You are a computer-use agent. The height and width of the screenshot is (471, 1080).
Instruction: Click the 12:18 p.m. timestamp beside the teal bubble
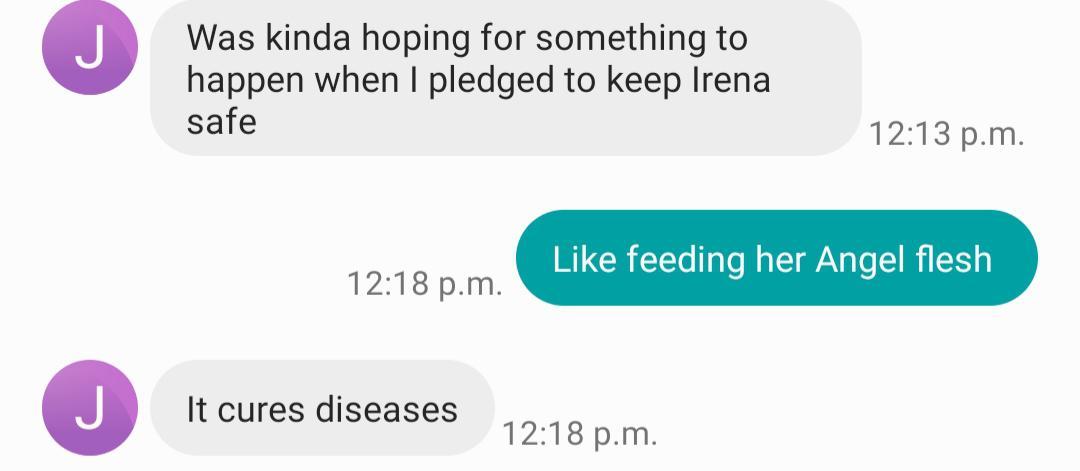pyautogui.click(x=424, y=283)
